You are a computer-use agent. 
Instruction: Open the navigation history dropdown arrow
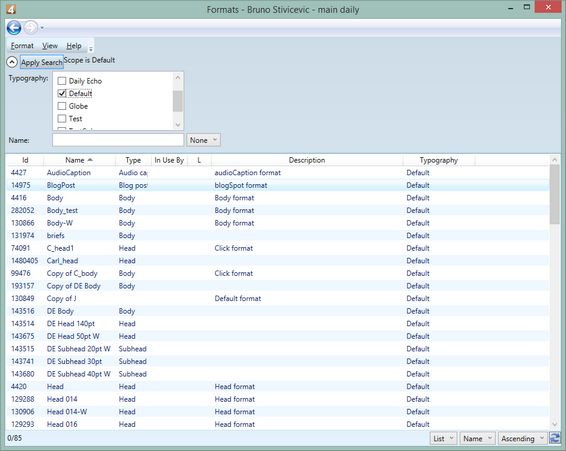point(42,28)
